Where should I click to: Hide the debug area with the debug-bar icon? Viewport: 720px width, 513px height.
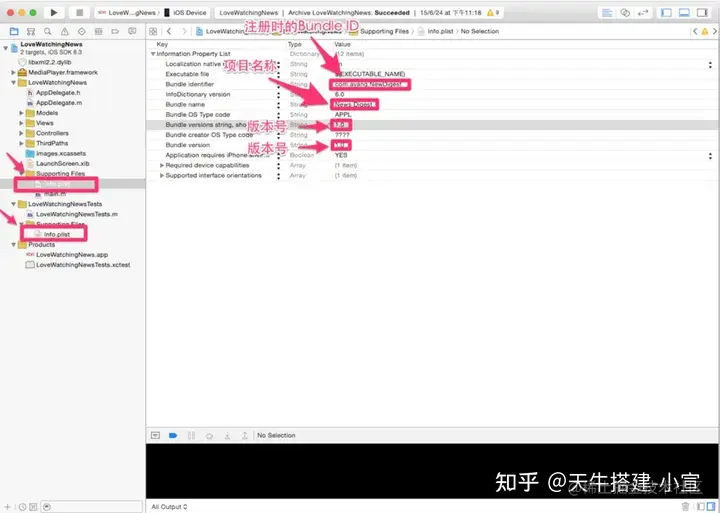[155, 435]
